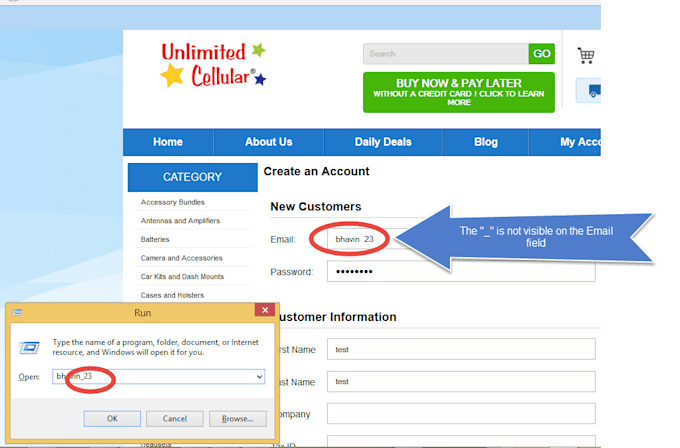The image size is (680, 448).
Task: Click the CATEGORY sidebar header
Action: tap(193, 177)
